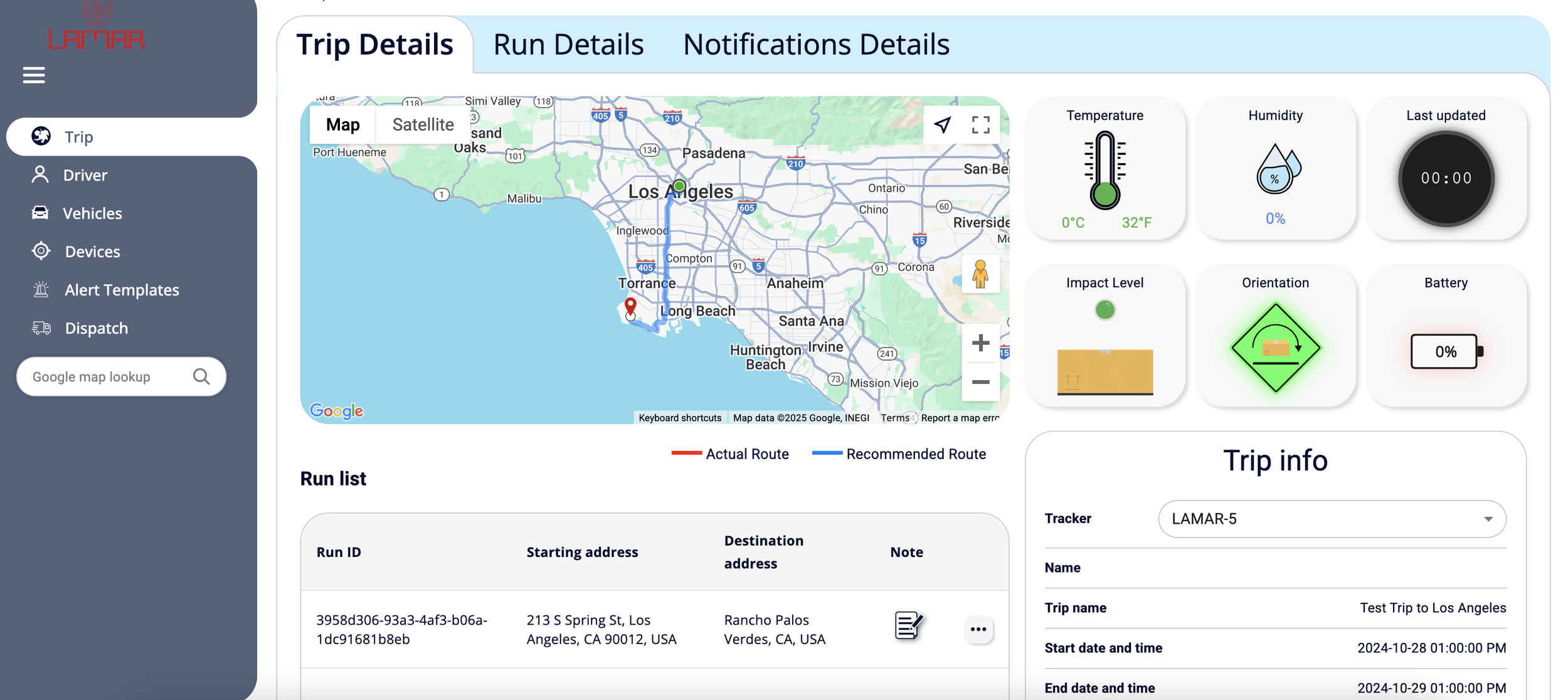Open the row actions ellipsis menu

(x=978, y=628)
